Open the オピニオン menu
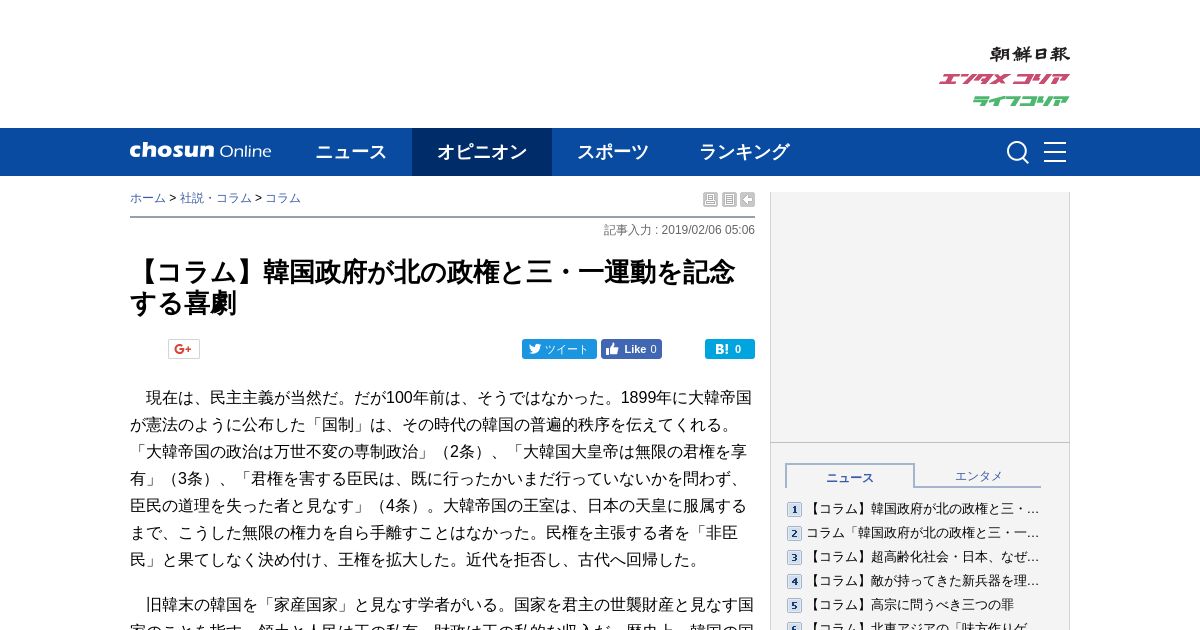 482,152
